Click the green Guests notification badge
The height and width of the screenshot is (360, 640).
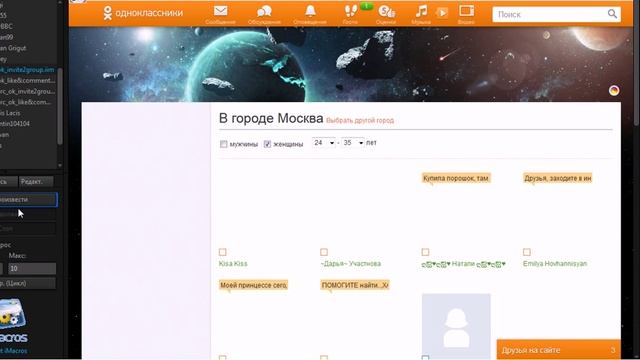pos(367,6)
